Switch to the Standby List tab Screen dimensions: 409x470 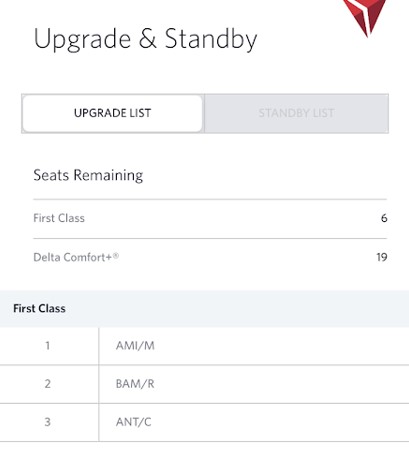coord(296,113)
